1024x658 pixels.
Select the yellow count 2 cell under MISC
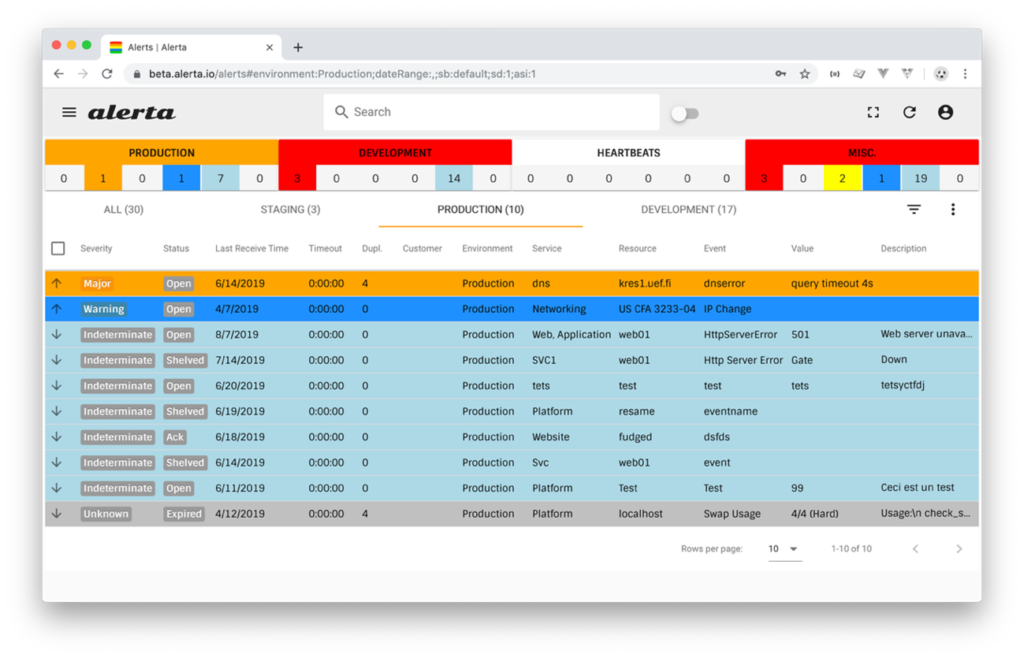[842, 178]
